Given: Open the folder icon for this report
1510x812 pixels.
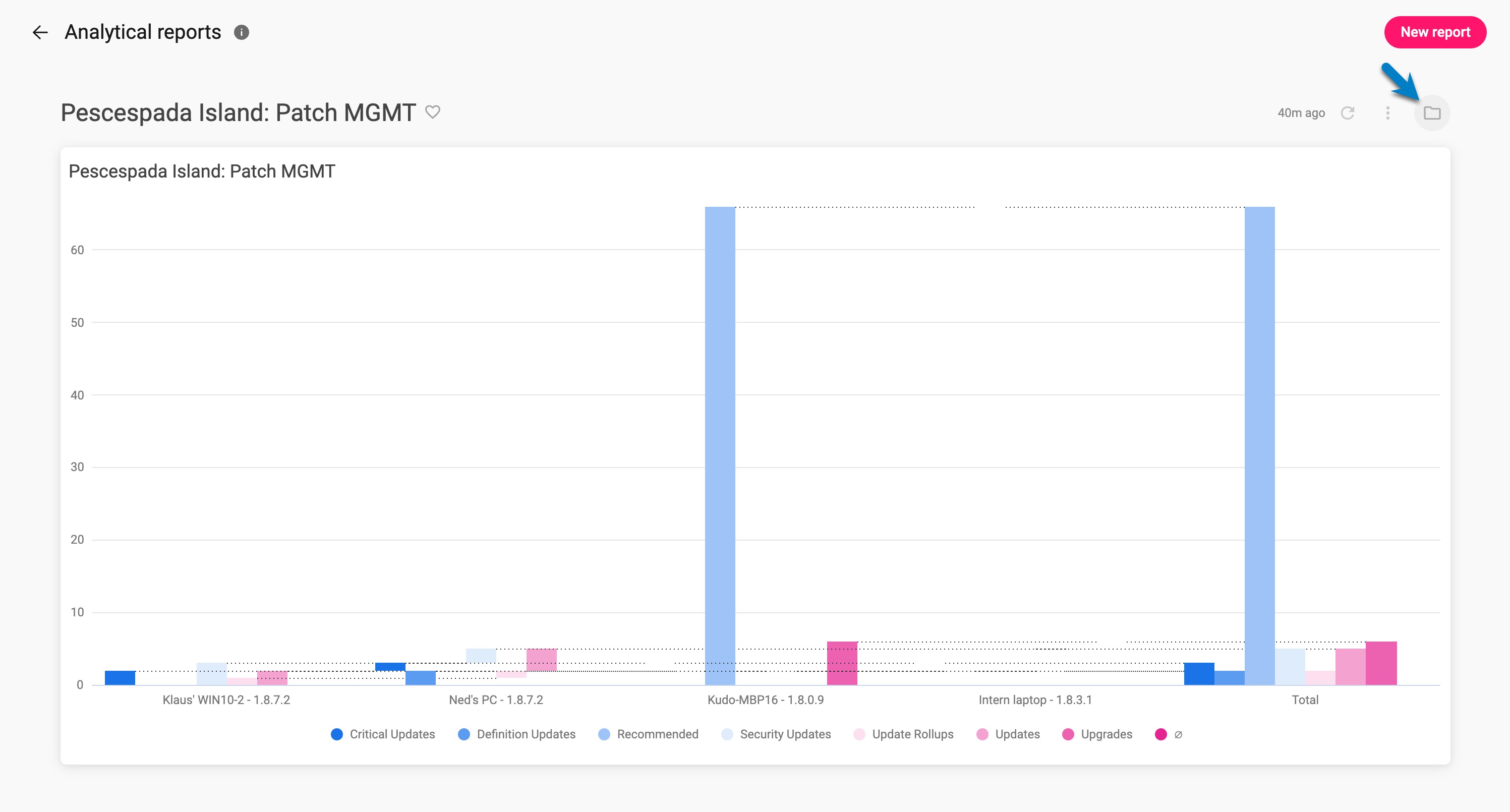Looking at the screenshot, I should 1432,112.
